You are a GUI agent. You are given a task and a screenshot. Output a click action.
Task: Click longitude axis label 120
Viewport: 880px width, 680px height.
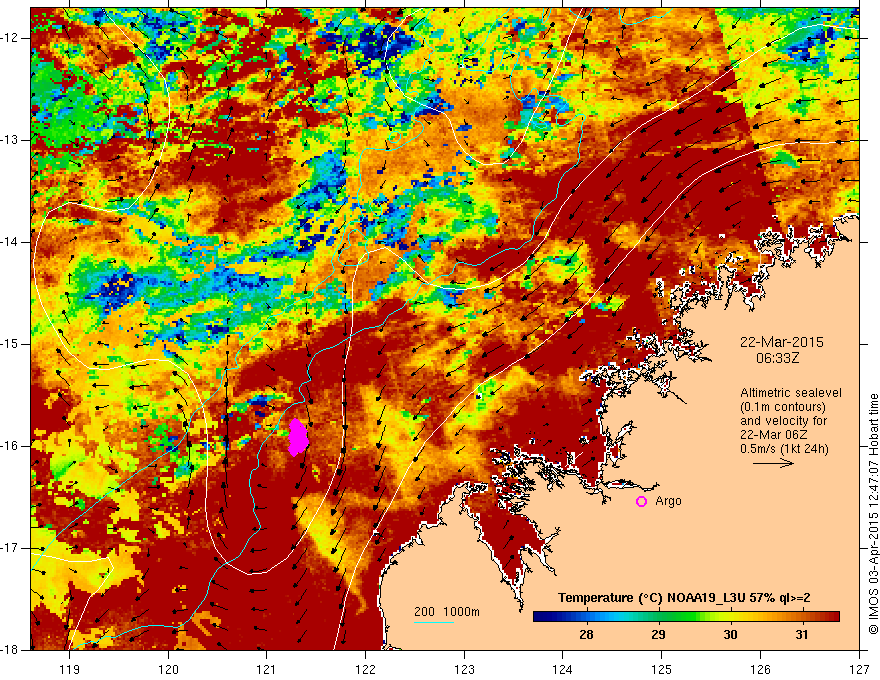168,669
